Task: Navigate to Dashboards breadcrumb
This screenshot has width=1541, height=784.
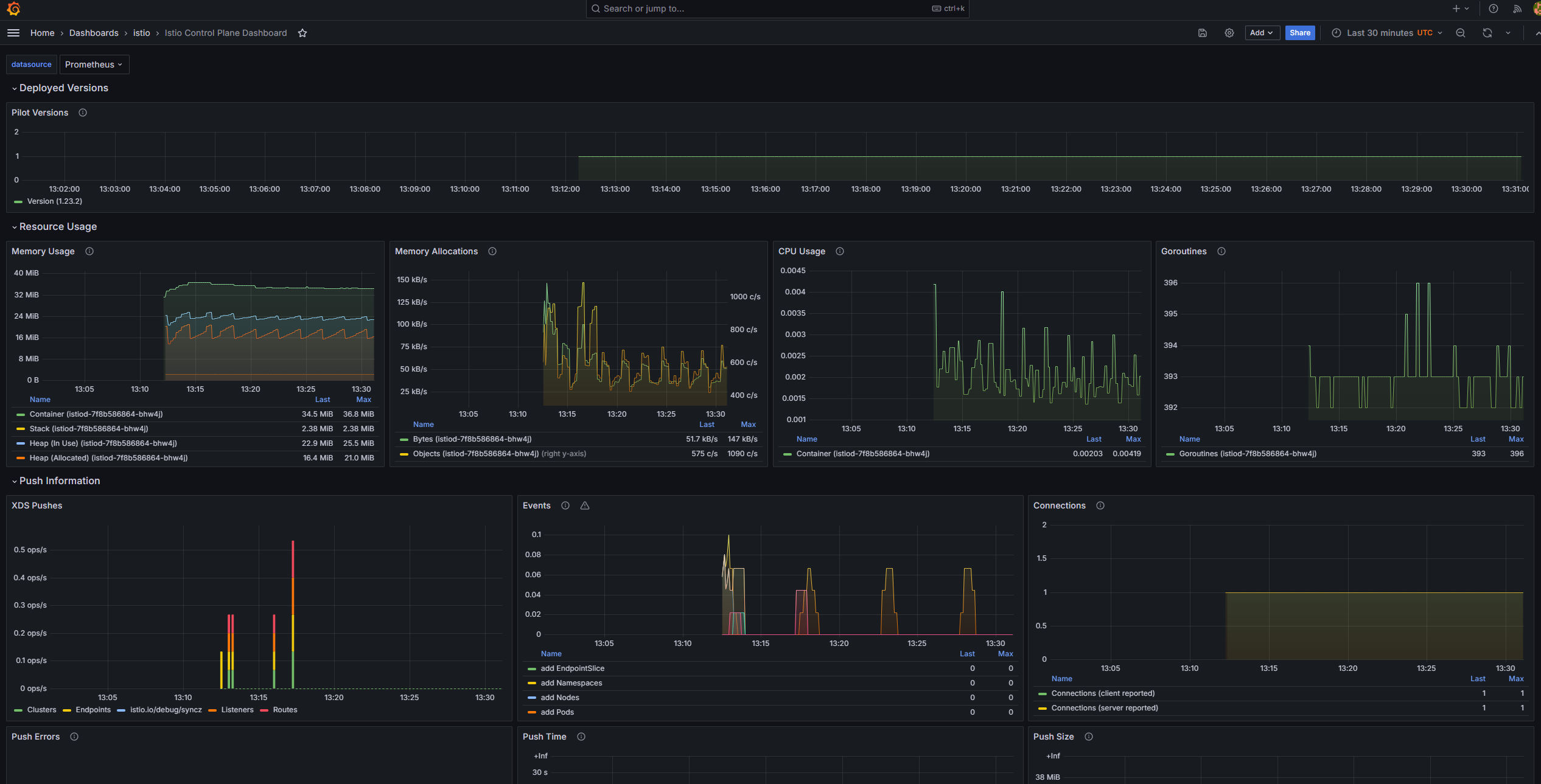Action: pos(94,33)
